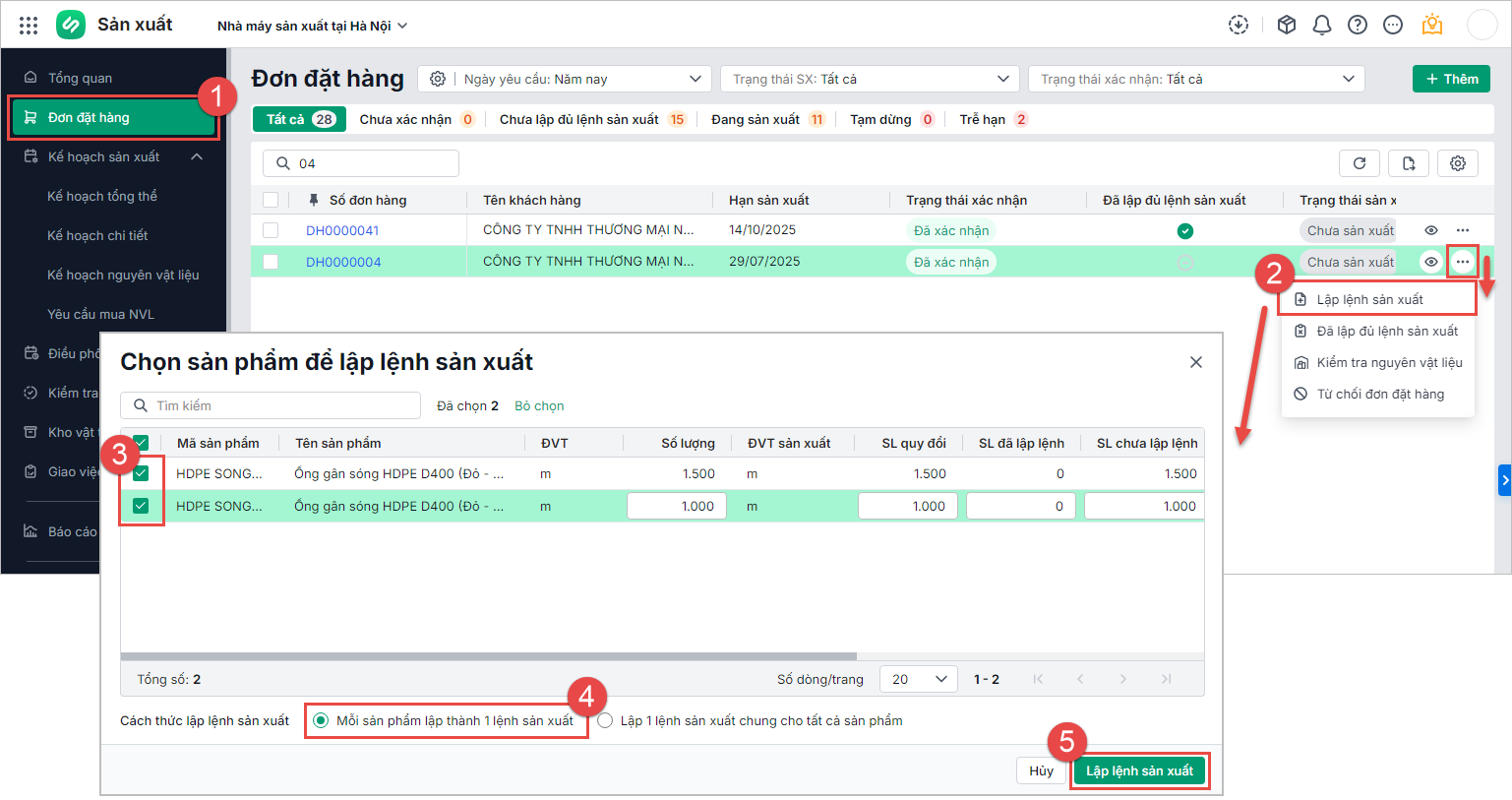This screenshot has height=800, width=1512.
Task: View order DH0000041 with the eye icon
Action: pos(1431,230)
